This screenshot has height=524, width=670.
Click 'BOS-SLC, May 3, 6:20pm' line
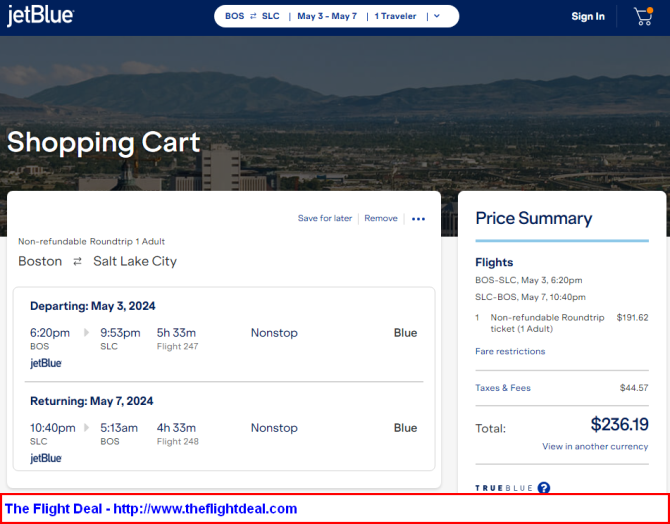529,280
